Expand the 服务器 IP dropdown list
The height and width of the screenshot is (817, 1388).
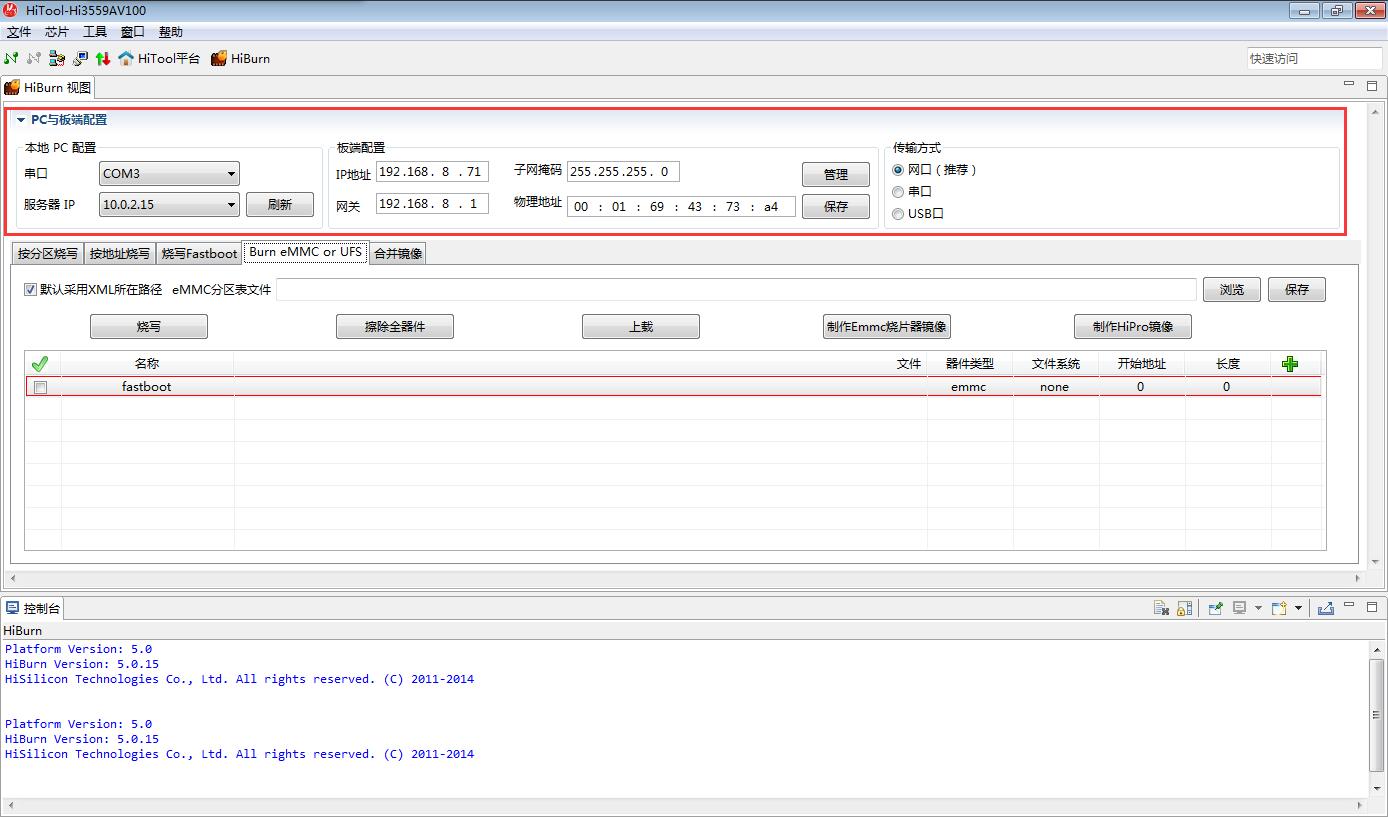click(x=231, y=205)
